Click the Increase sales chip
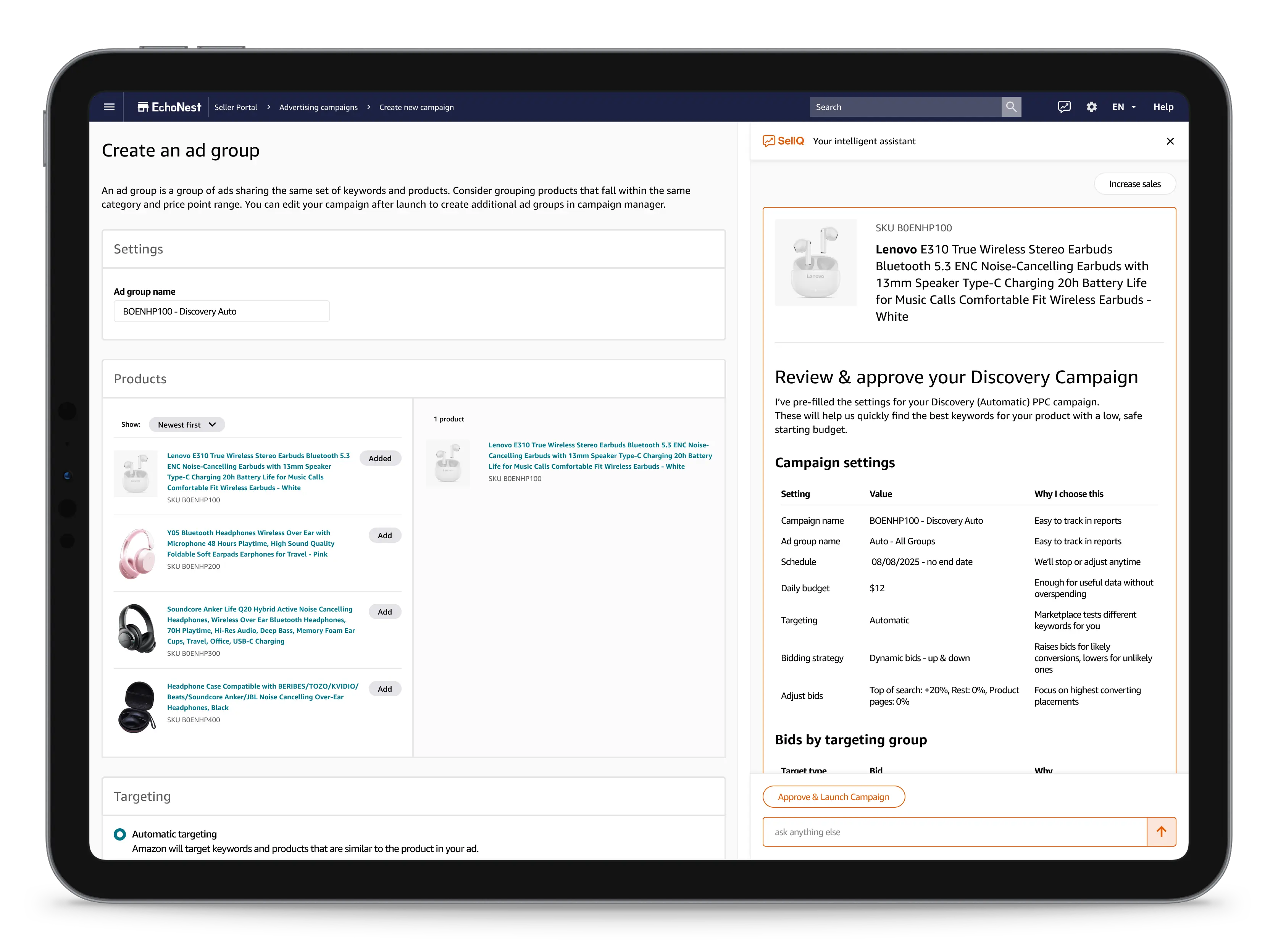Viewport: 1278px width, 952px height. [x=1134, y=184]
